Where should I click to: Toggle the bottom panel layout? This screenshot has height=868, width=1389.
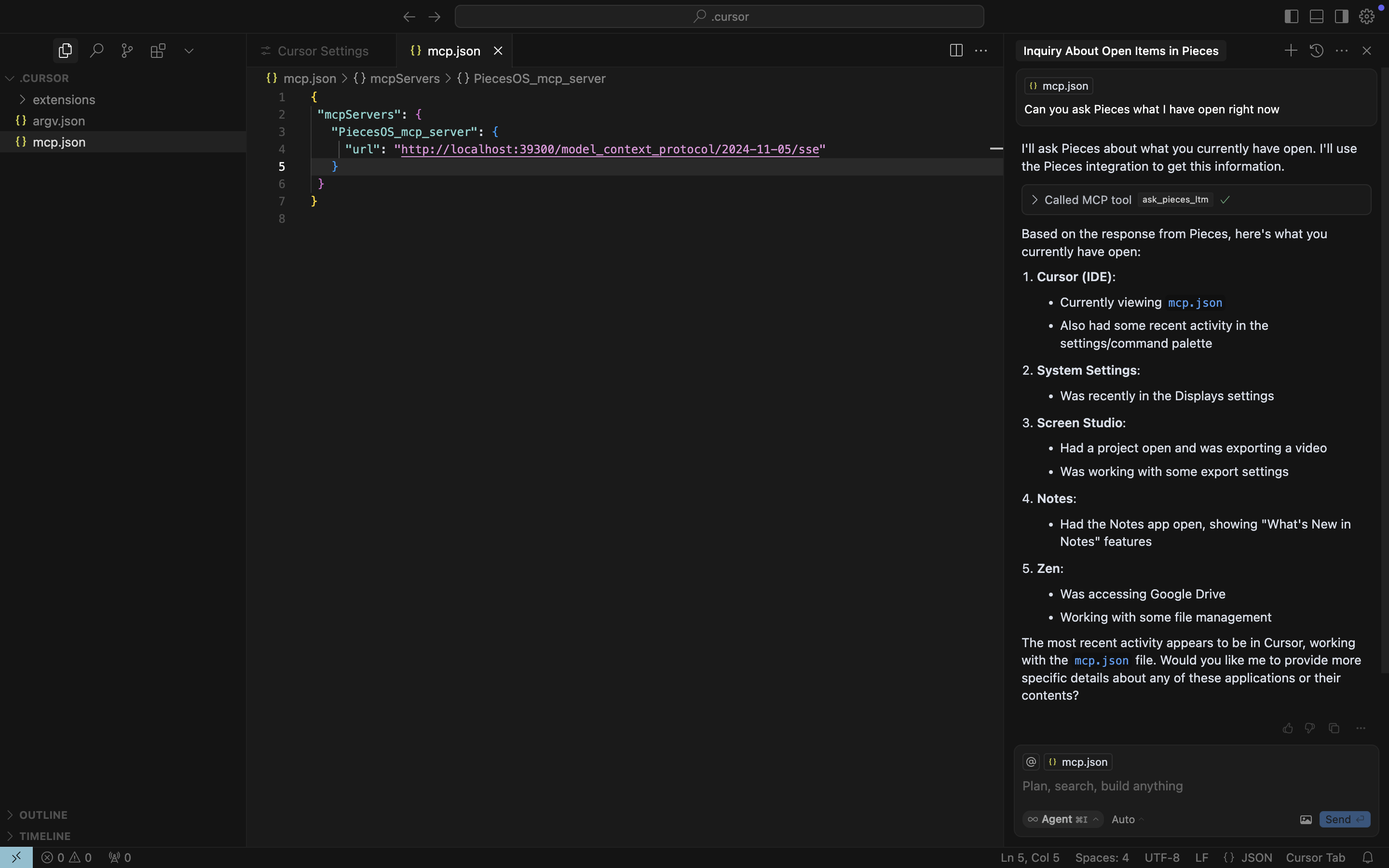pyautogui.click(x=1317, y=17)
